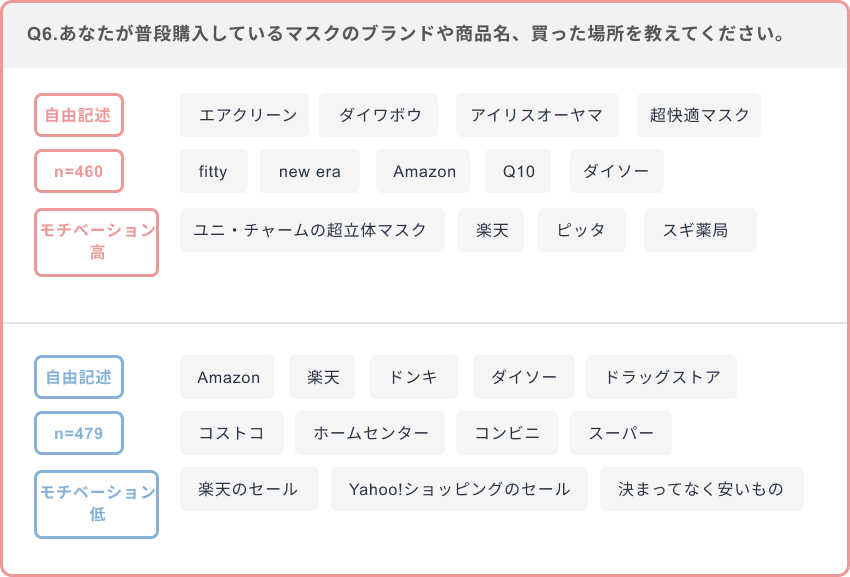Select the 超快適マスク tag

pyautogui.click(x=699, y=115)
